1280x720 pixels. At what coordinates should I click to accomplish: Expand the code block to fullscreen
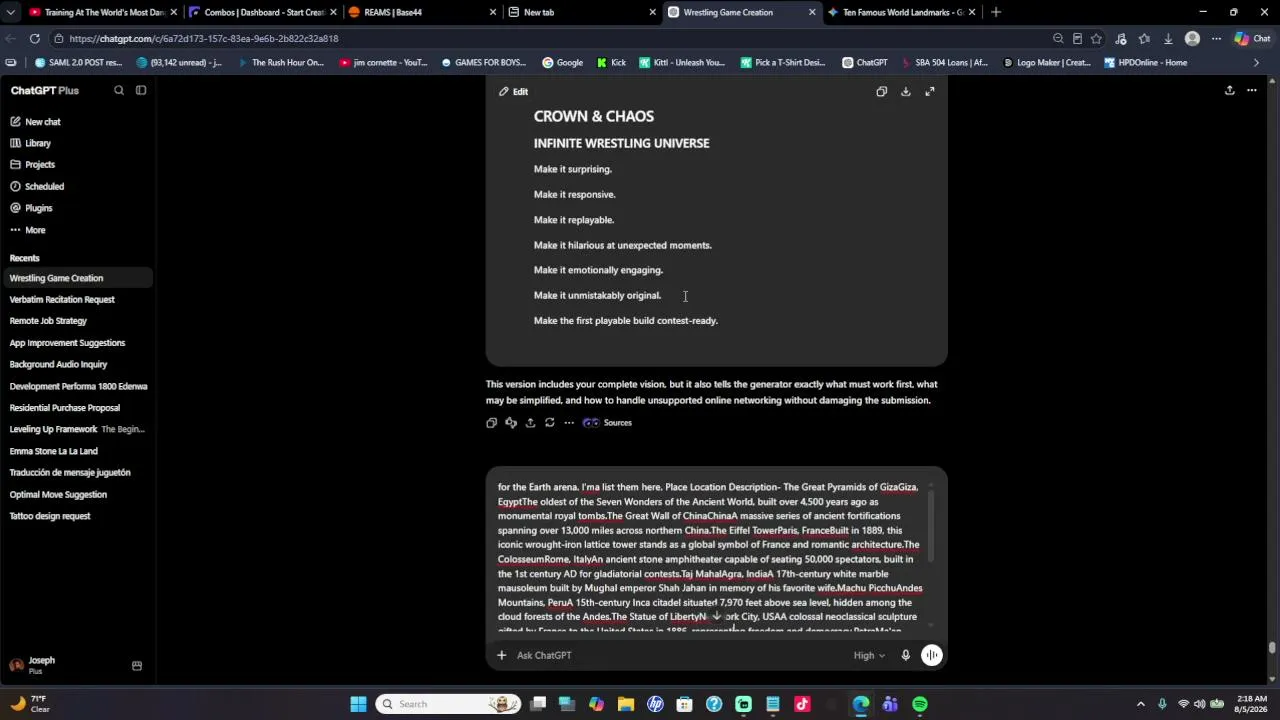click(929, 91)
